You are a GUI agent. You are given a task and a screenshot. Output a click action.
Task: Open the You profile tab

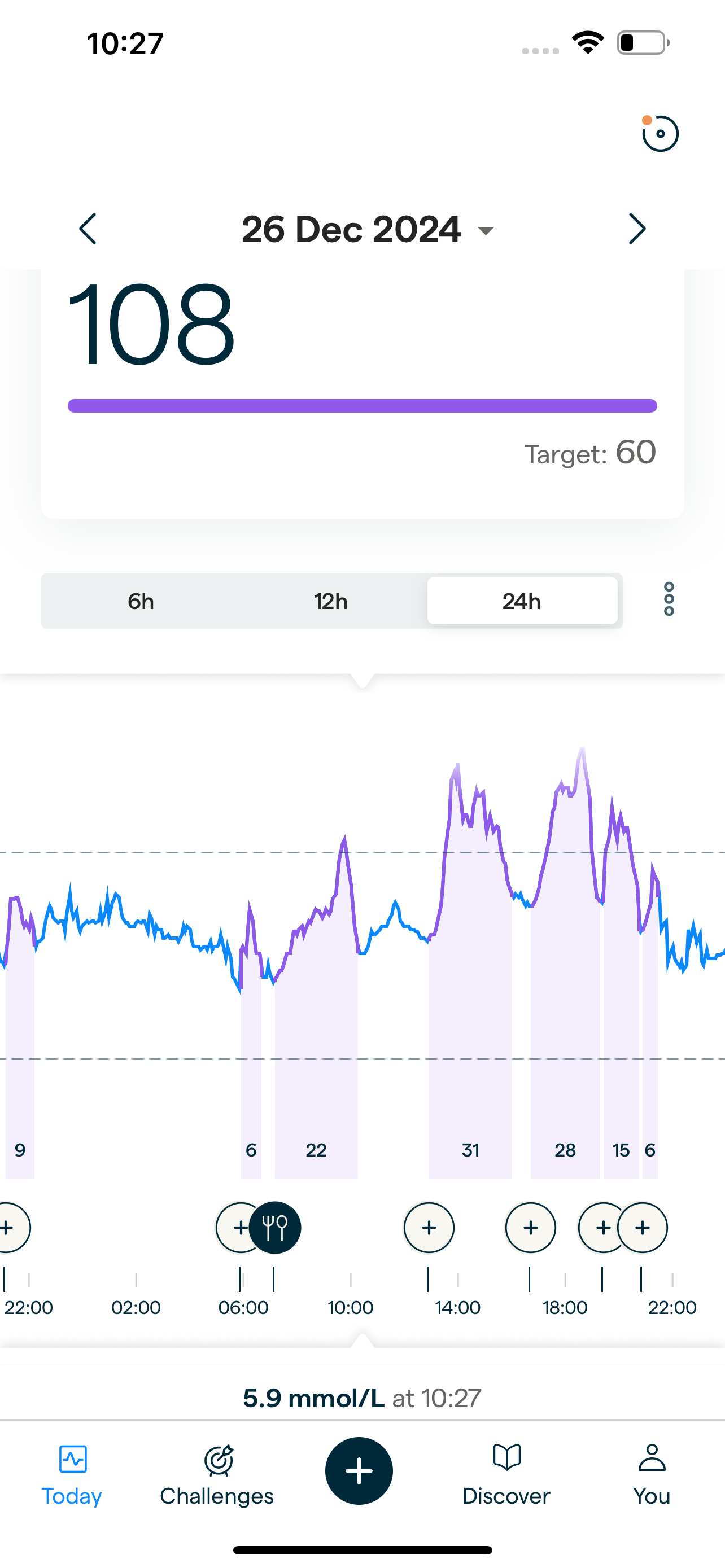652,1474
